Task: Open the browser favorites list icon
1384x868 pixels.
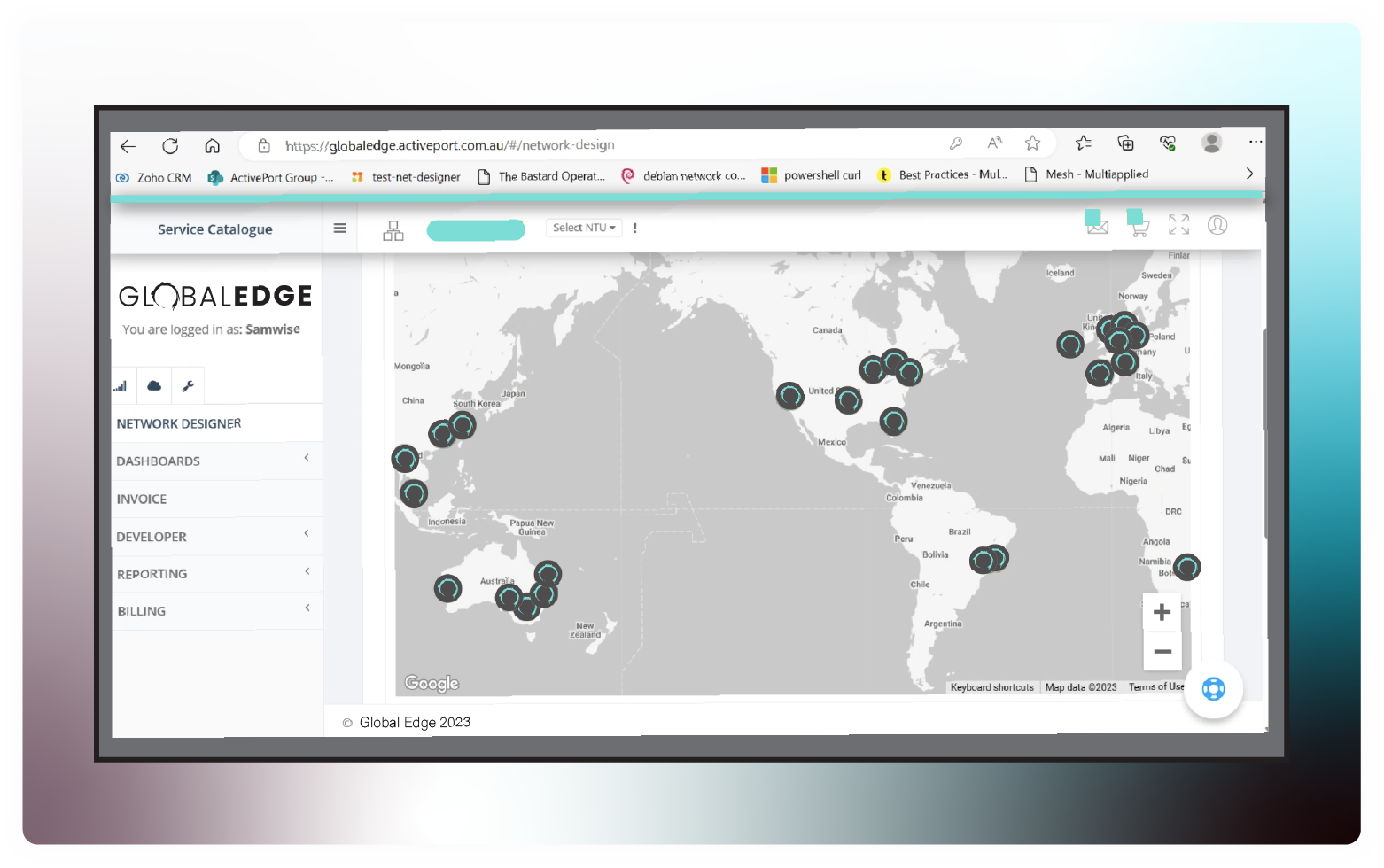Action: click(1083, 143)
